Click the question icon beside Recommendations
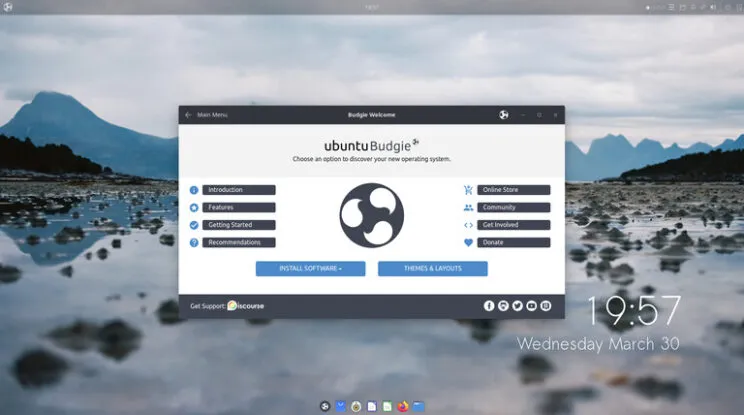Image resolution: width=744 pixels, height=415 pixels. (x=194, y=242)
